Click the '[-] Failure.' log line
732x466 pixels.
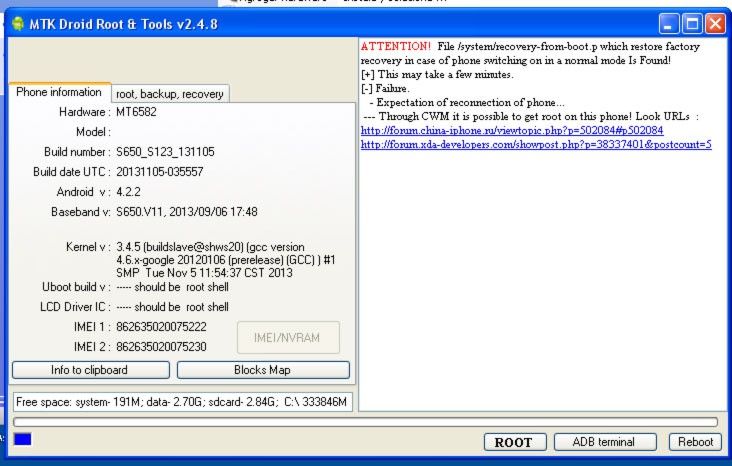[x=385, y=88]
